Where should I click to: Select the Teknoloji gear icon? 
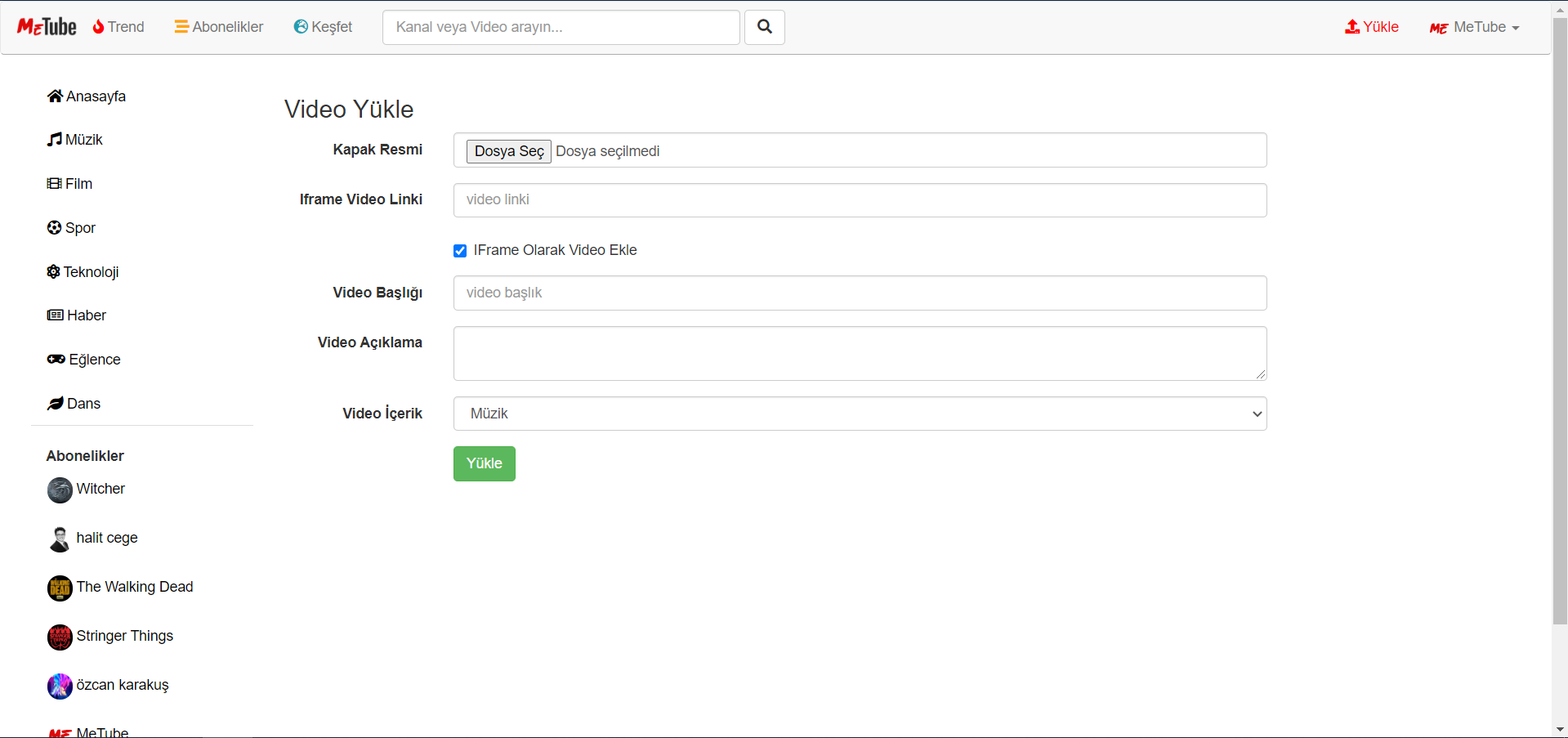click(54, 271)
